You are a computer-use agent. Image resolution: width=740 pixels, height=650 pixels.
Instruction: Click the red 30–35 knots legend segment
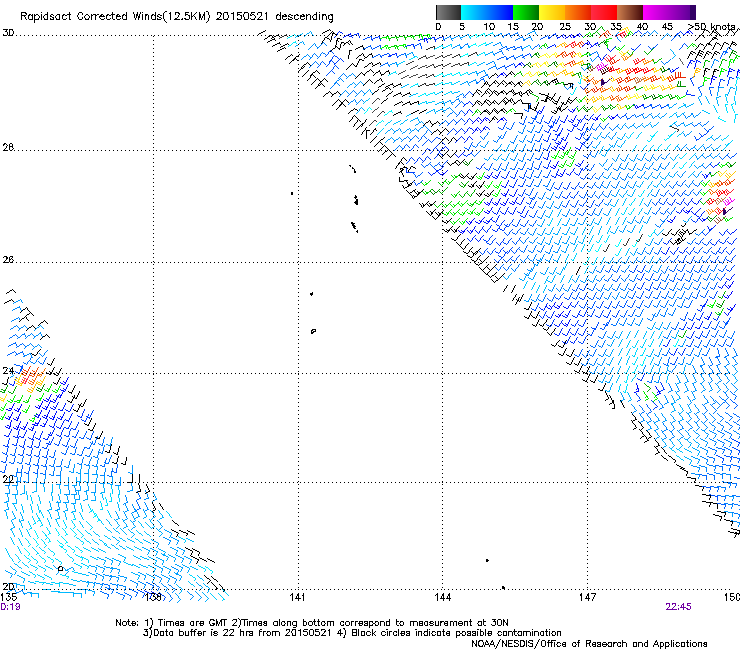[x=604, y=12]
